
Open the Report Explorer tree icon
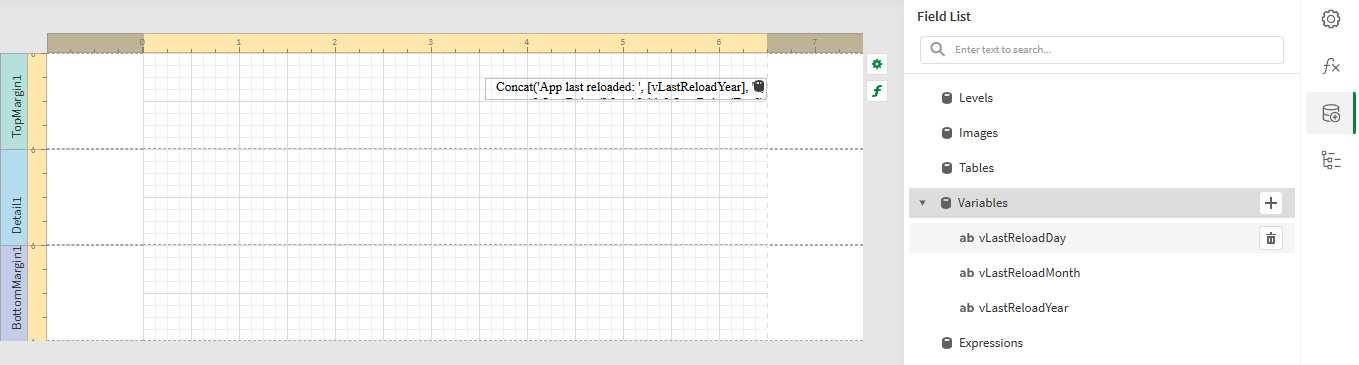[x=1330, y=160]
